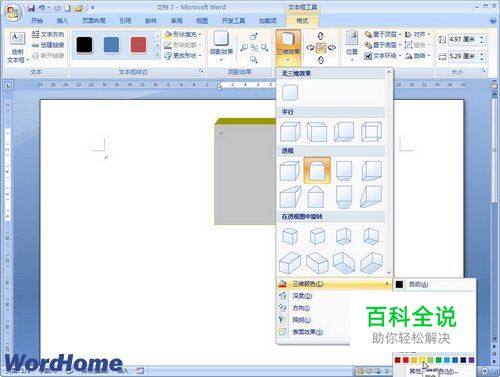Nudge shadow right icon
This screenshot has width=500, height=377.
264,48
